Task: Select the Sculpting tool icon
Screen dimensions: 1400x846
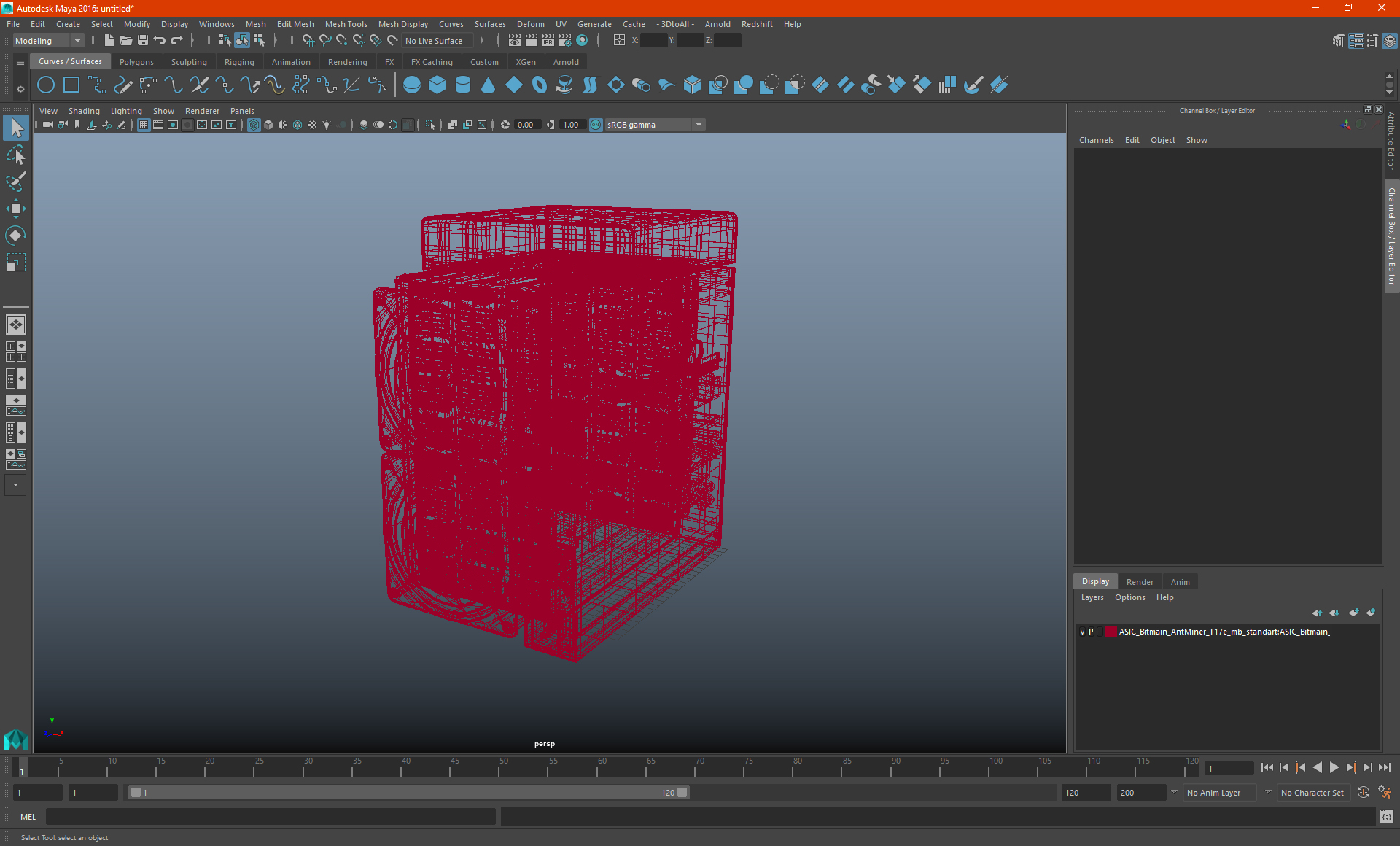Action: tap(189, 61)
